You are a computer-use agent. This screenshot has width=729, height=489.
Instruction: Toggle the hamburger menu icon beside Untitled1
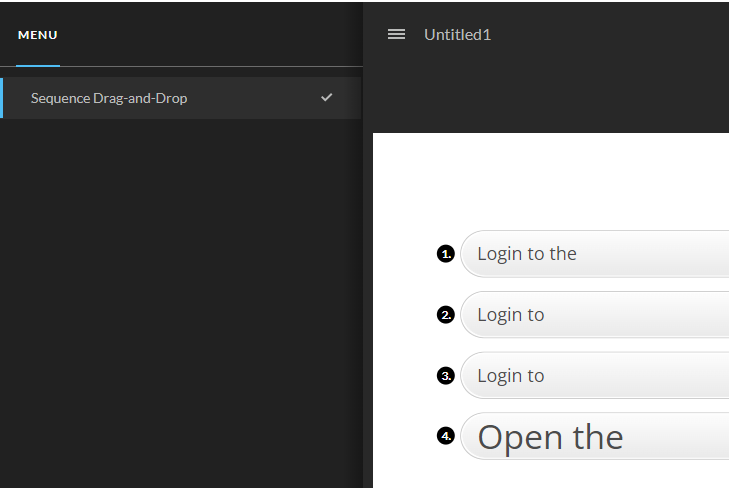pos(396,34)
